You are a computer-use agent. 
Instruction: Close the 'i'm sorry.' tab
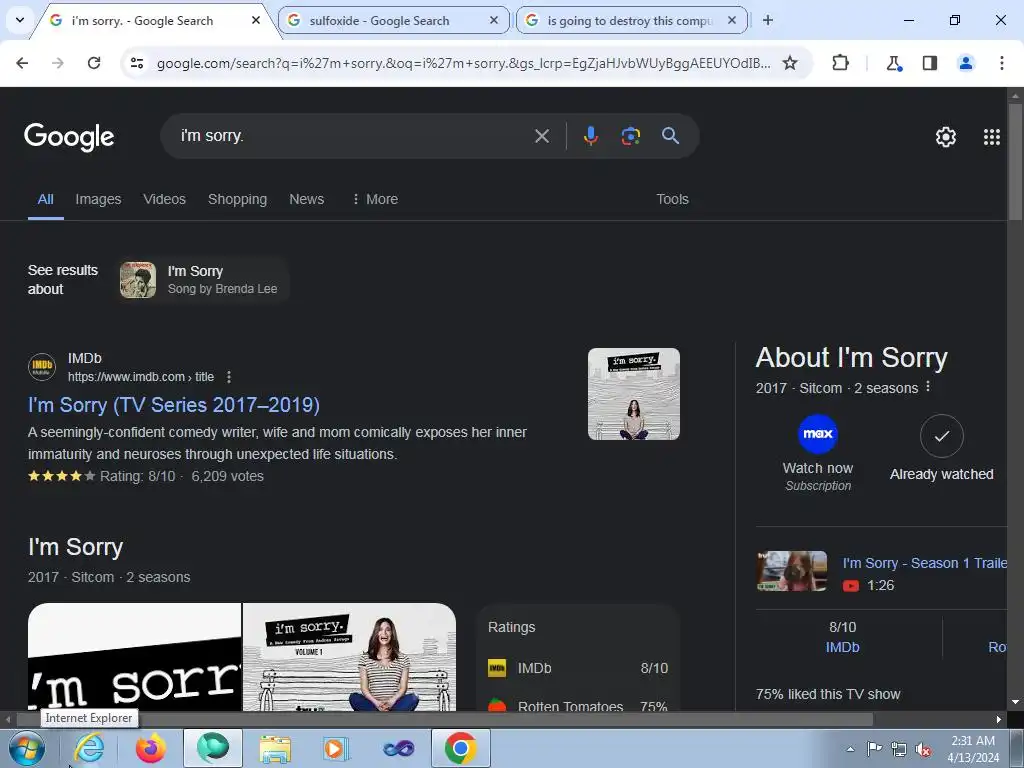click(x=256, y=20)
